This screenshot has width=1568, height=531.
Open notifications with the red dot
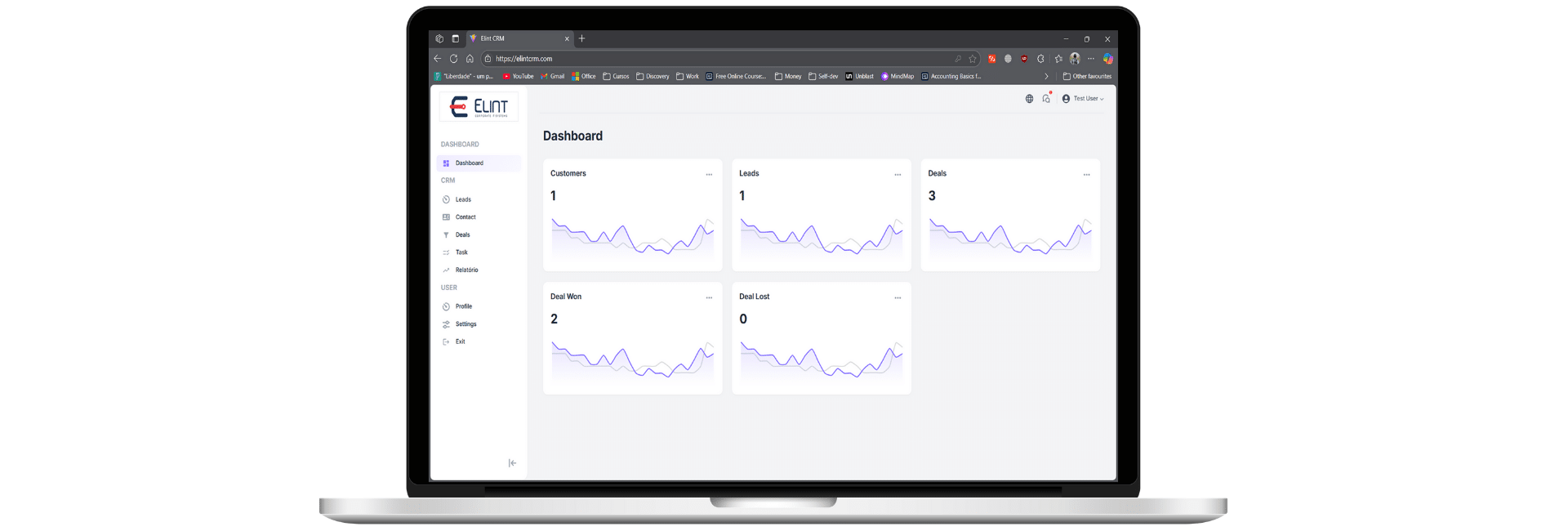(1046, 99)
